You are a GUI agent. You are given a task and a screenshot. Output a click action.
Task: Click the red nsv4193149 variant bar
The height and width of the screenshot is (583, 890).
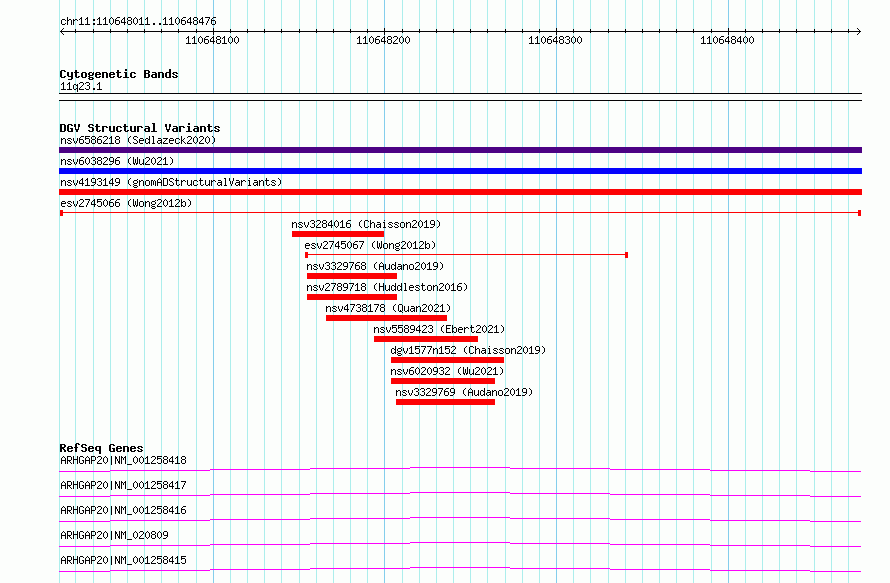click(x=460, y=192)
